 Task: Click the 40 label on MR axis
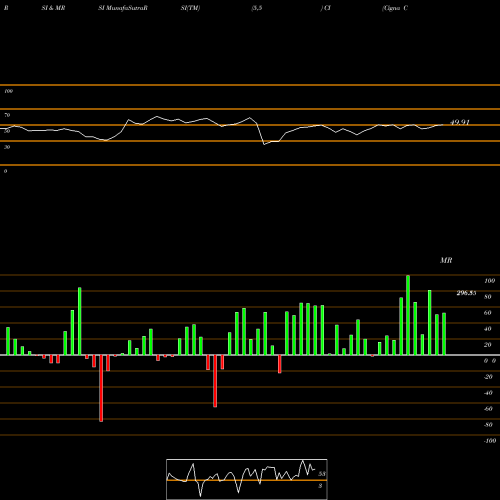click(x=488, y=329)
